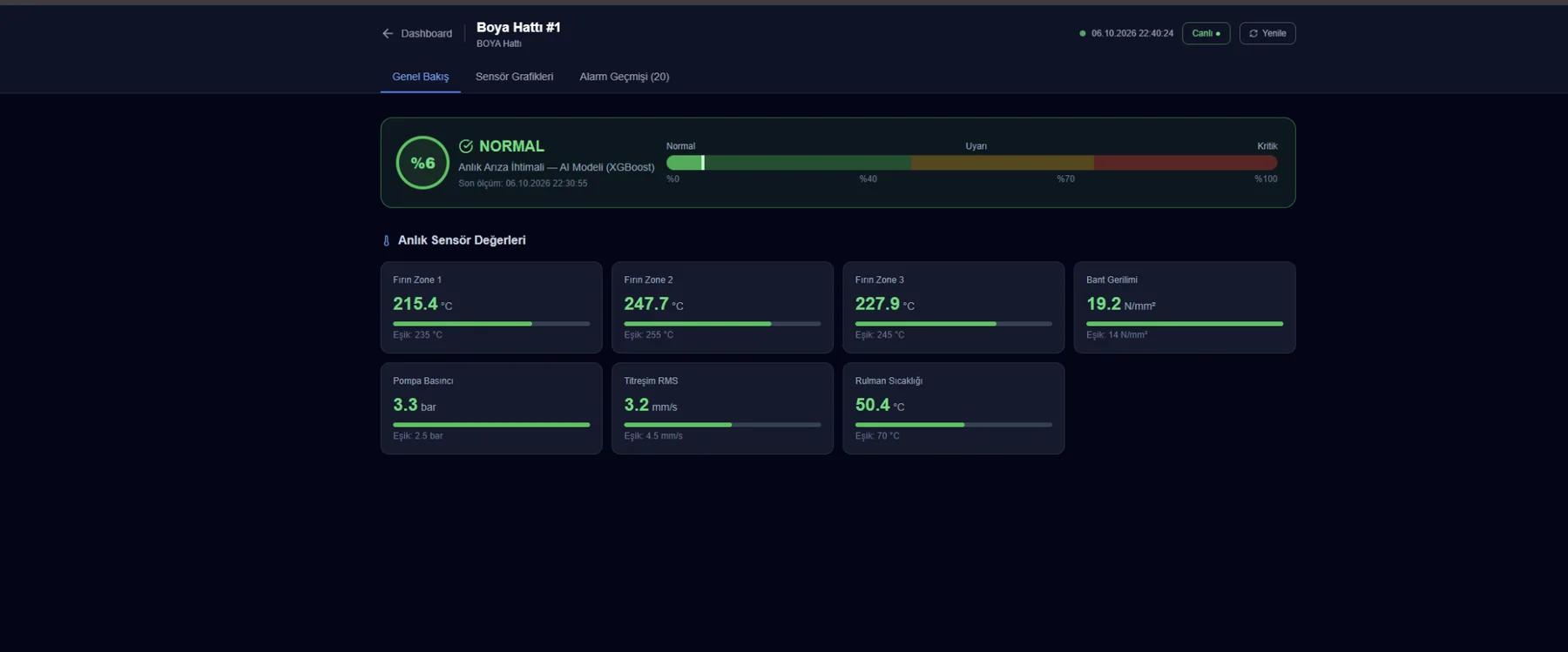Click the %6 circular gauge
The width and height of the screenshot is (1568, 652).
(422, 163)
